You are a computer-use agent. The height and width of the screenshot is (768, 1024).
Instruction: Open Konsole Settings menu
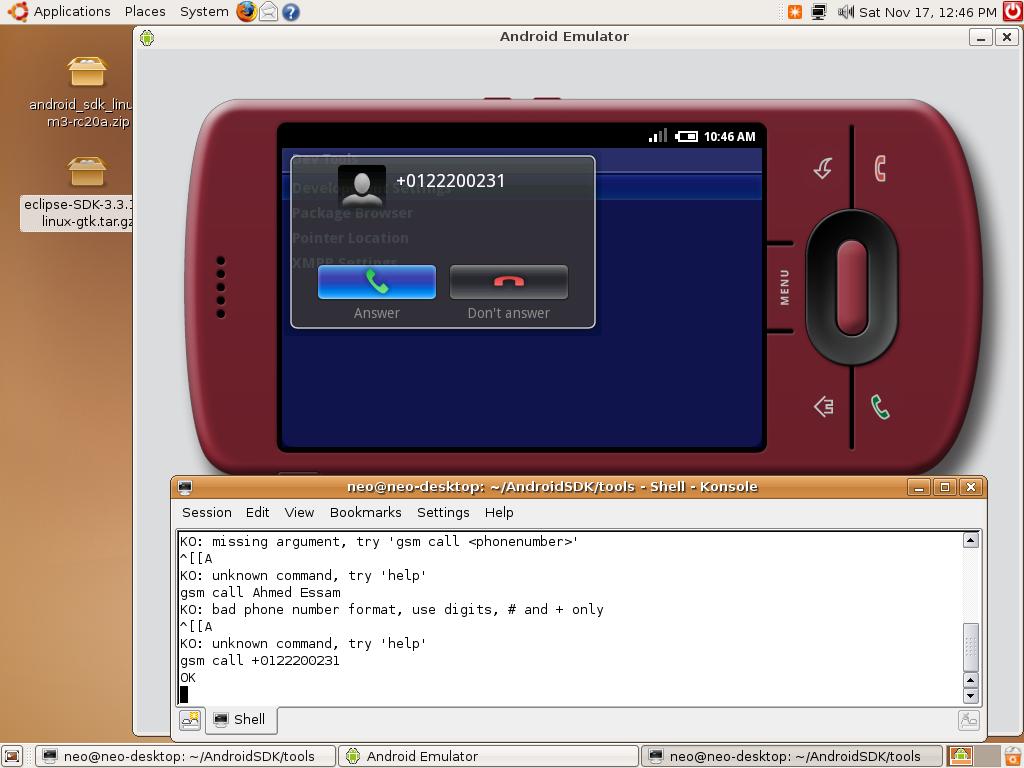(x=443, y=513)
